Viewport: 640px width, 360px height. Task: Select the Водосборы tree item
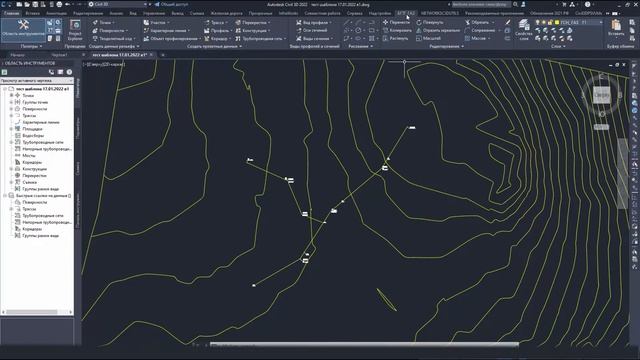[33, 136]
